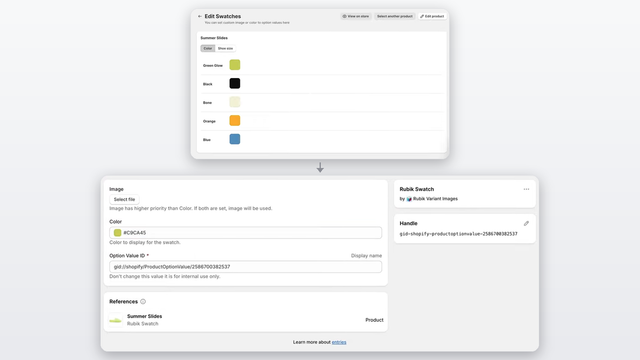Click the View on store button
Image resolution: width=640 pixels, height=360 pixels.
pos(356,16)
